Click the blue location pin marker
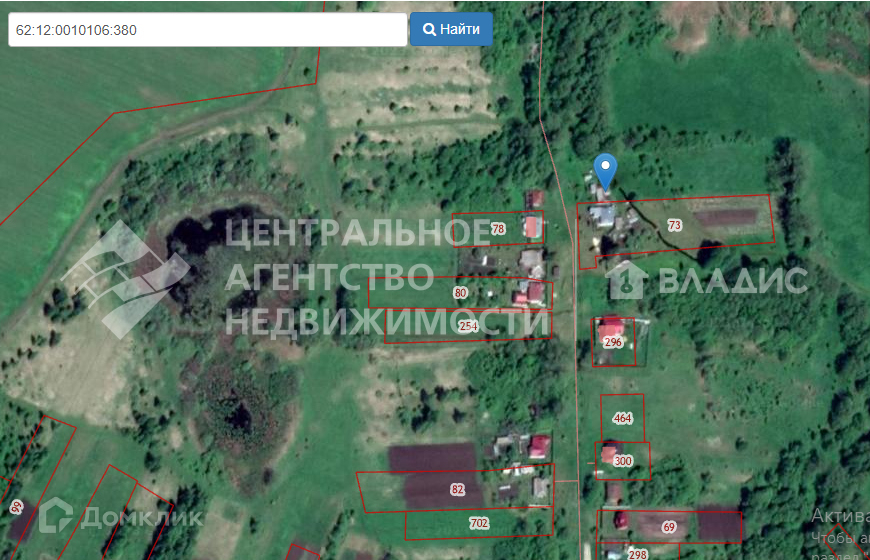The width and height of the screenshot is (870, 560). click(x=605, y=172)
